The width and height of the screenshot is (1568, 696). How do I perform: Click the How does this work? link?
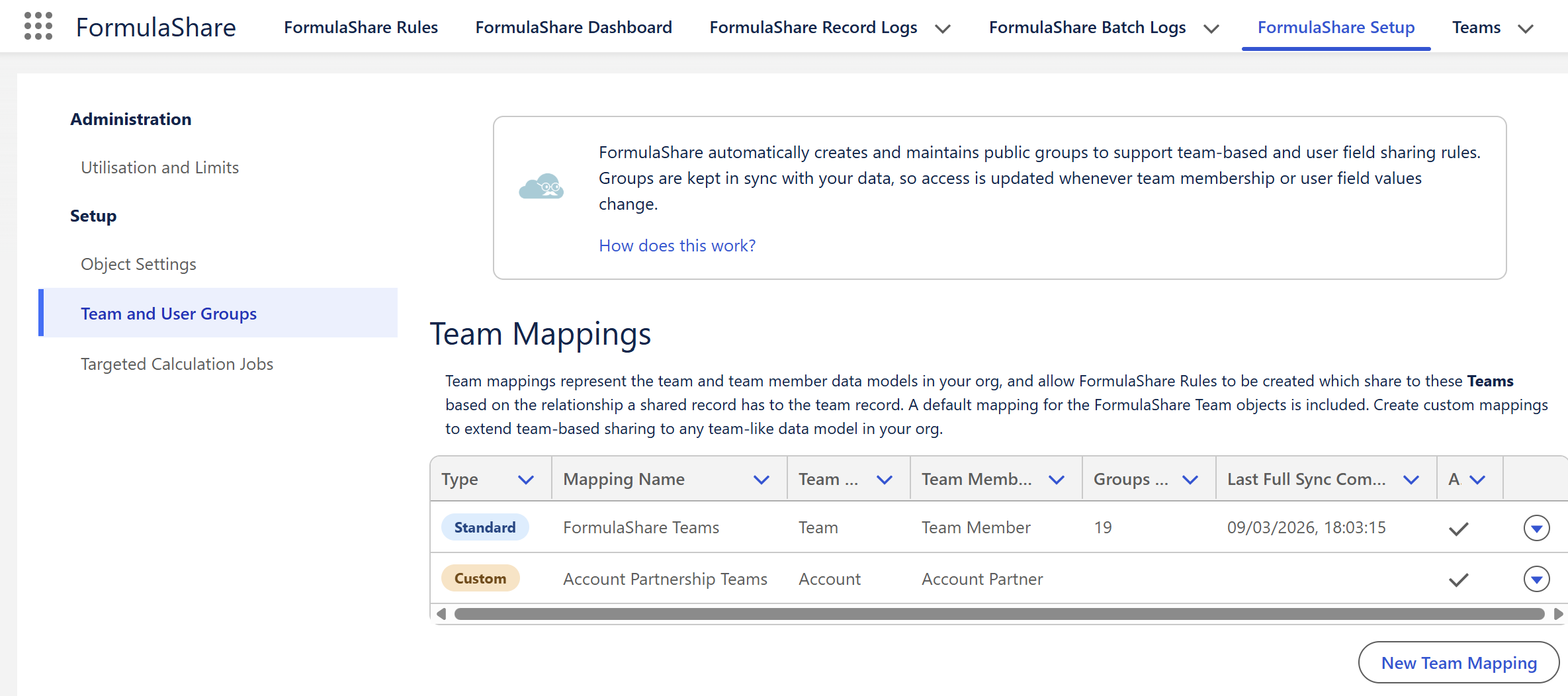677,245
